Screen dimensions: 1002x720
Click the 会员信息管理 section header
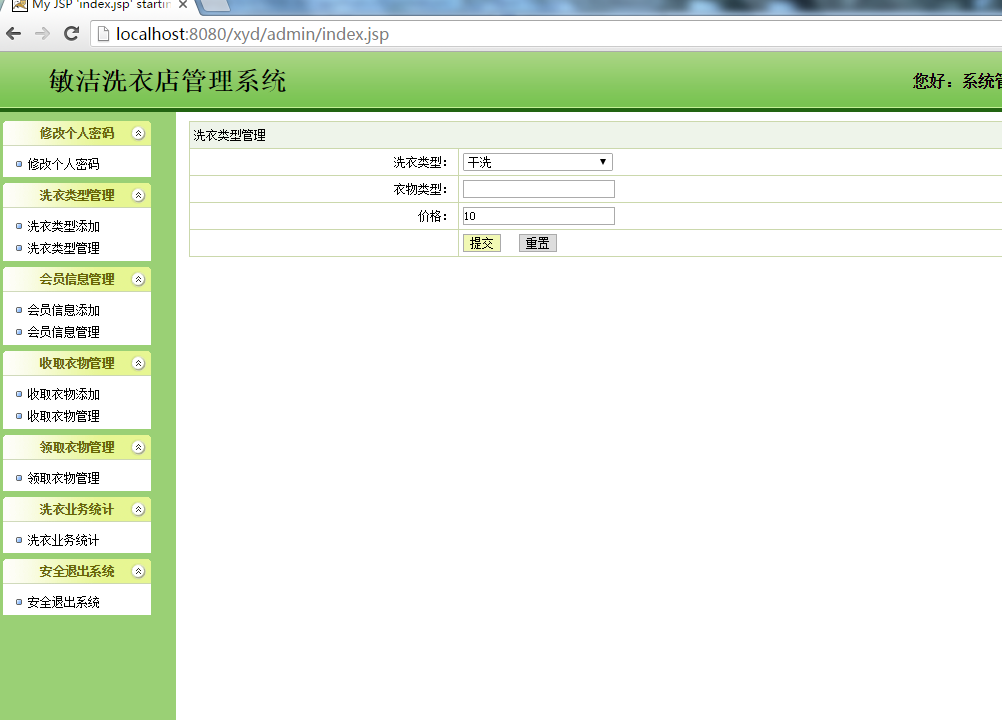point(77,279)
